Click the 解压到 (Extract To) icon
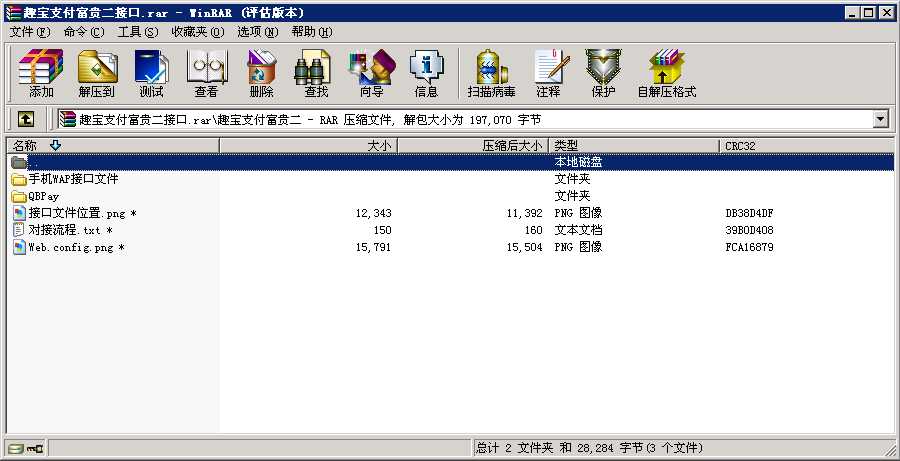Image resolution: width=900 pixels, height=461 pixels. point(97,73)
